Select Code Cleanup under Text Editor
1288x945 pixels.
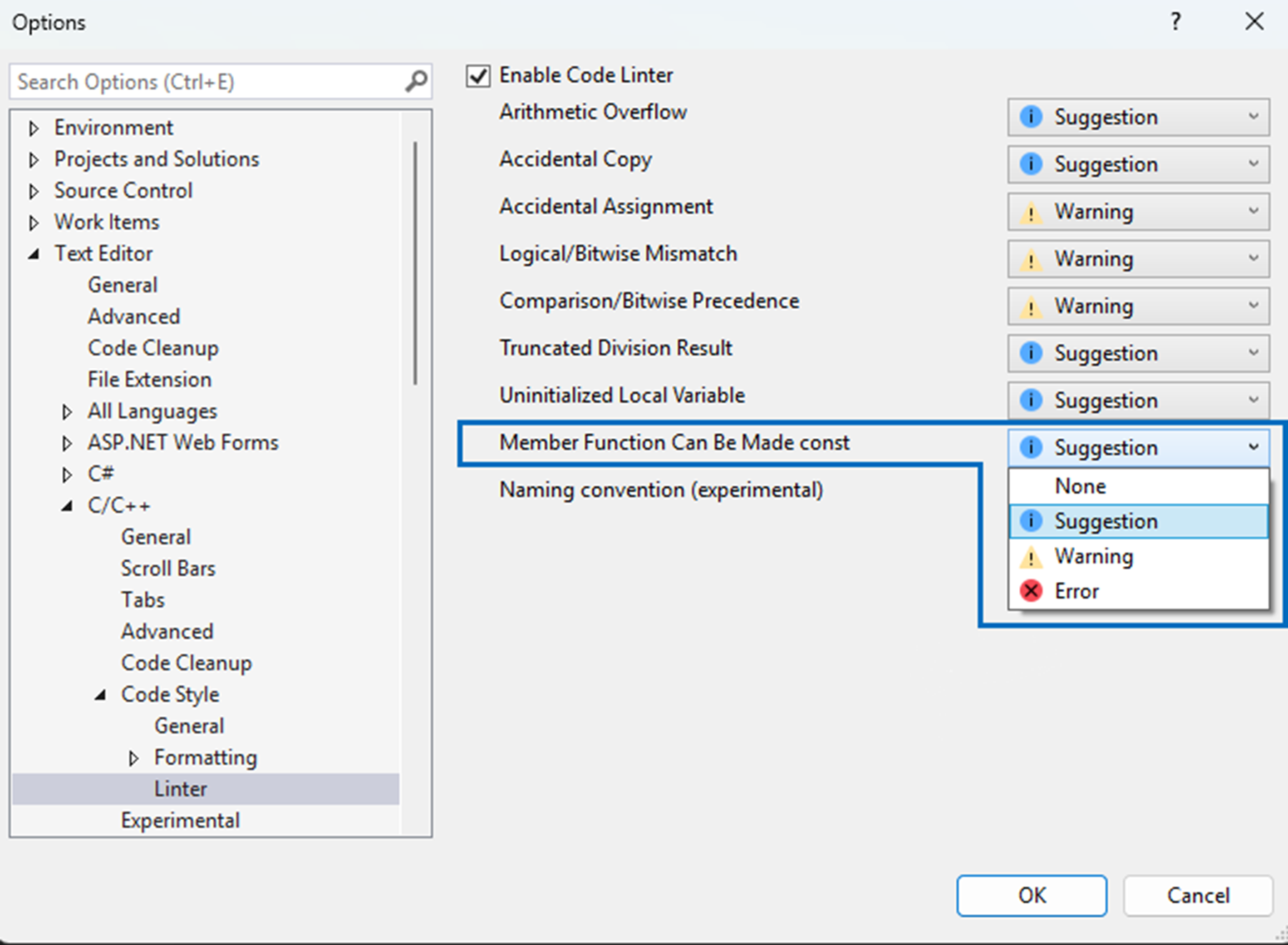tap(153, 348)
